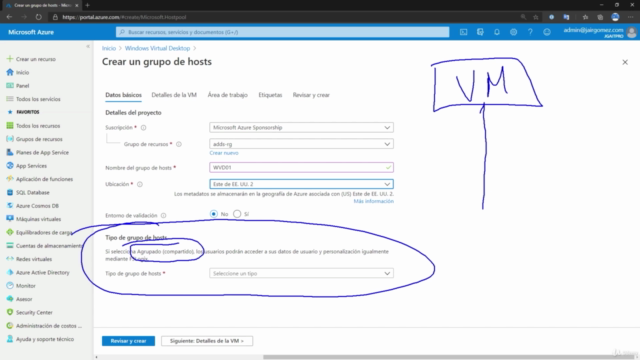Click Azure Cosmos DB icon

pyautogui.click(x=10, y=206)
